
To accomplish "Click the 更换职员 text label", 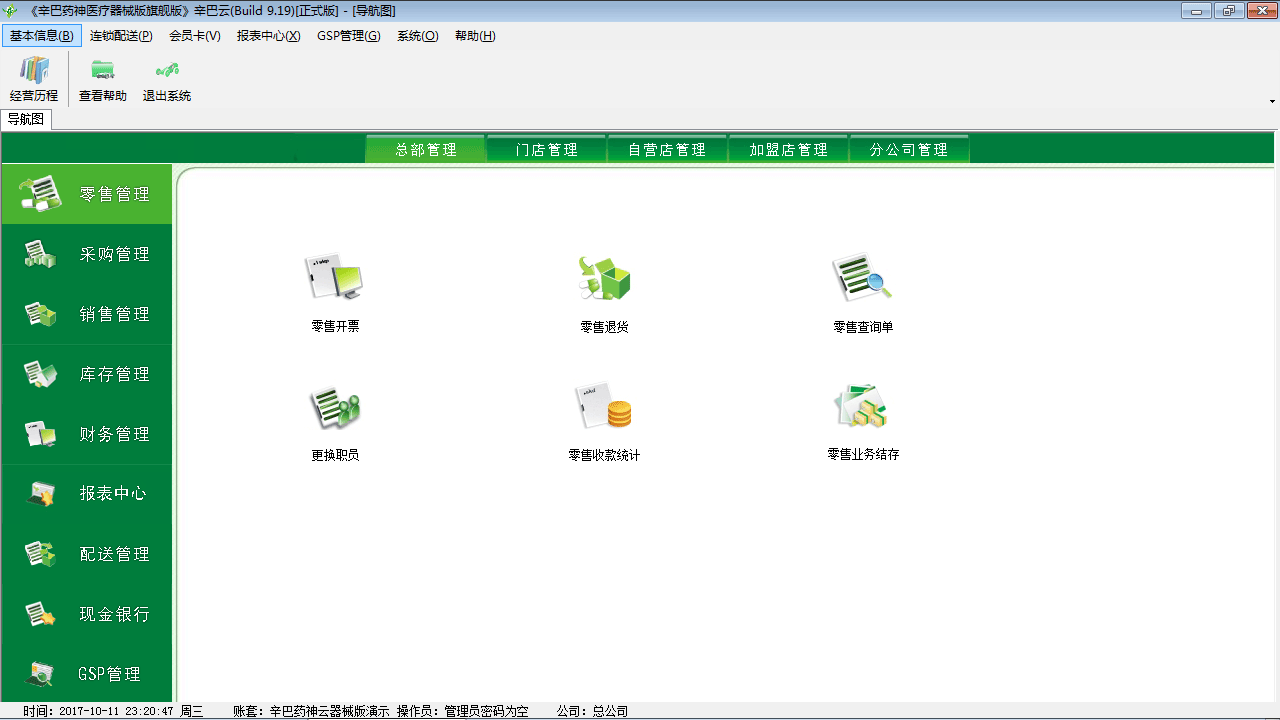I will coord(335,455).
